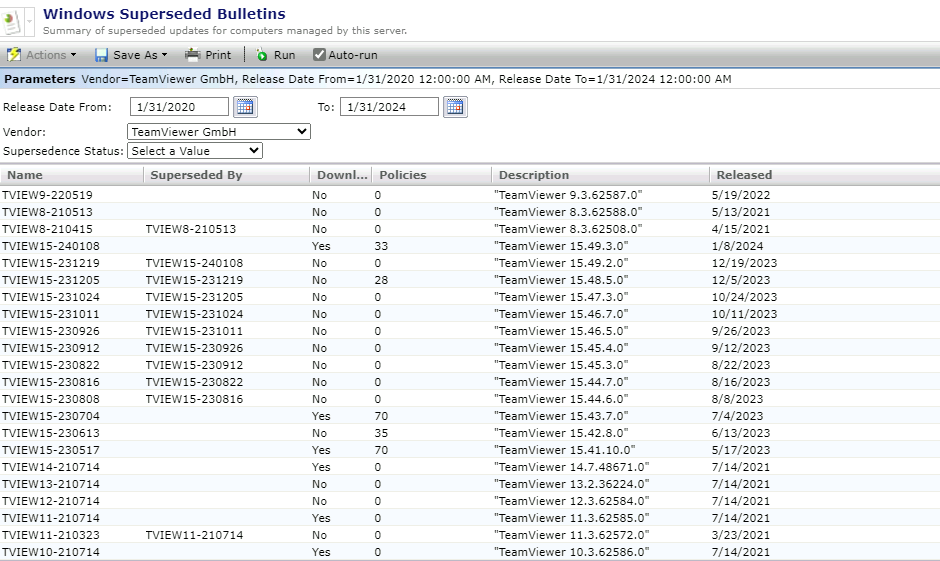Image resolution: width=940 pixels, height=561 pixels.
Task: Click "TeamViewer 15.43.7.0" description
Action: click(561, 416)
